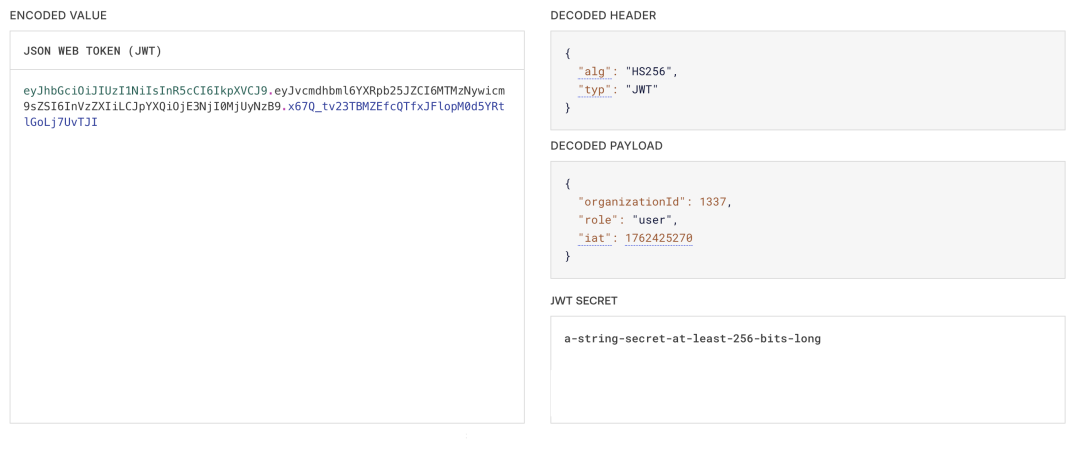The width and height of the screenshot is (1080, 461).
Task: Click the JWT SECRET label
Action: pyautogui.click(x=583, y=301)
